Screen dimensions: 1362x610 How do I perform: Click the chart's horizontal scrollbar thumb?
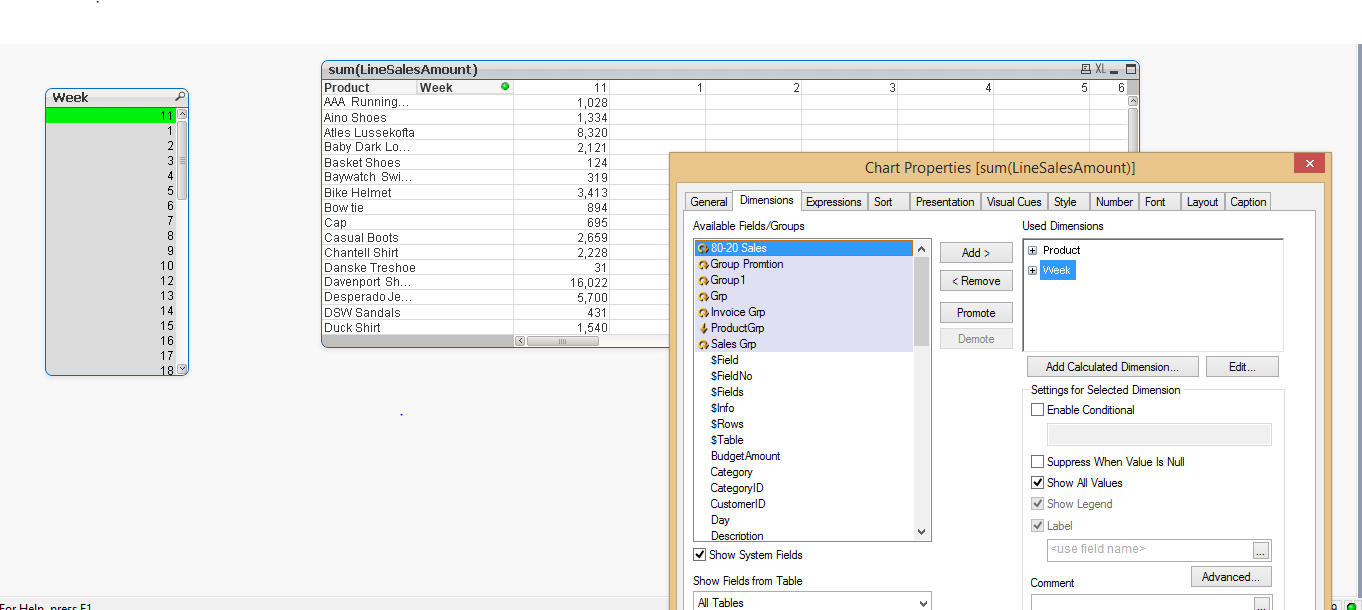point(562,341)
